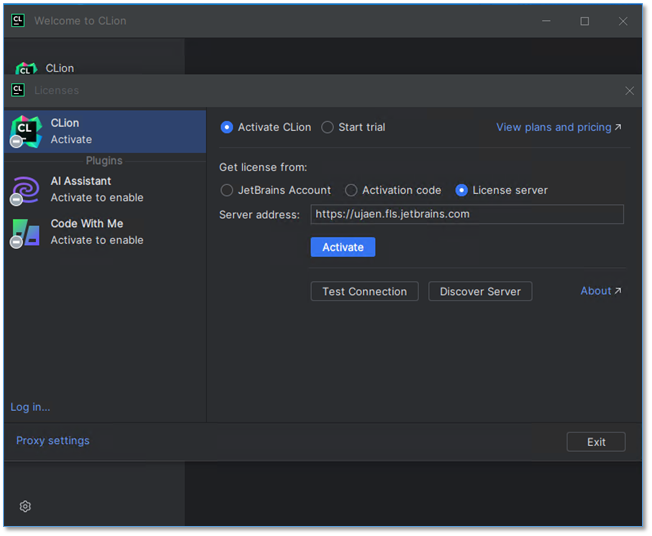Click CLion icon in Welcome window sidebar

tap(26, 69)
